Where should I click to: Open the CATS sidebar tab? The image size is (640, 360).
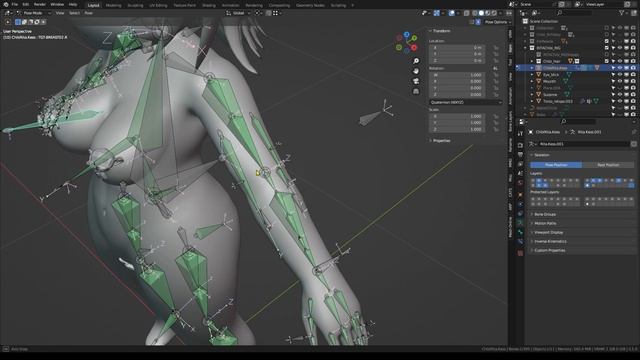coord(511,192)
